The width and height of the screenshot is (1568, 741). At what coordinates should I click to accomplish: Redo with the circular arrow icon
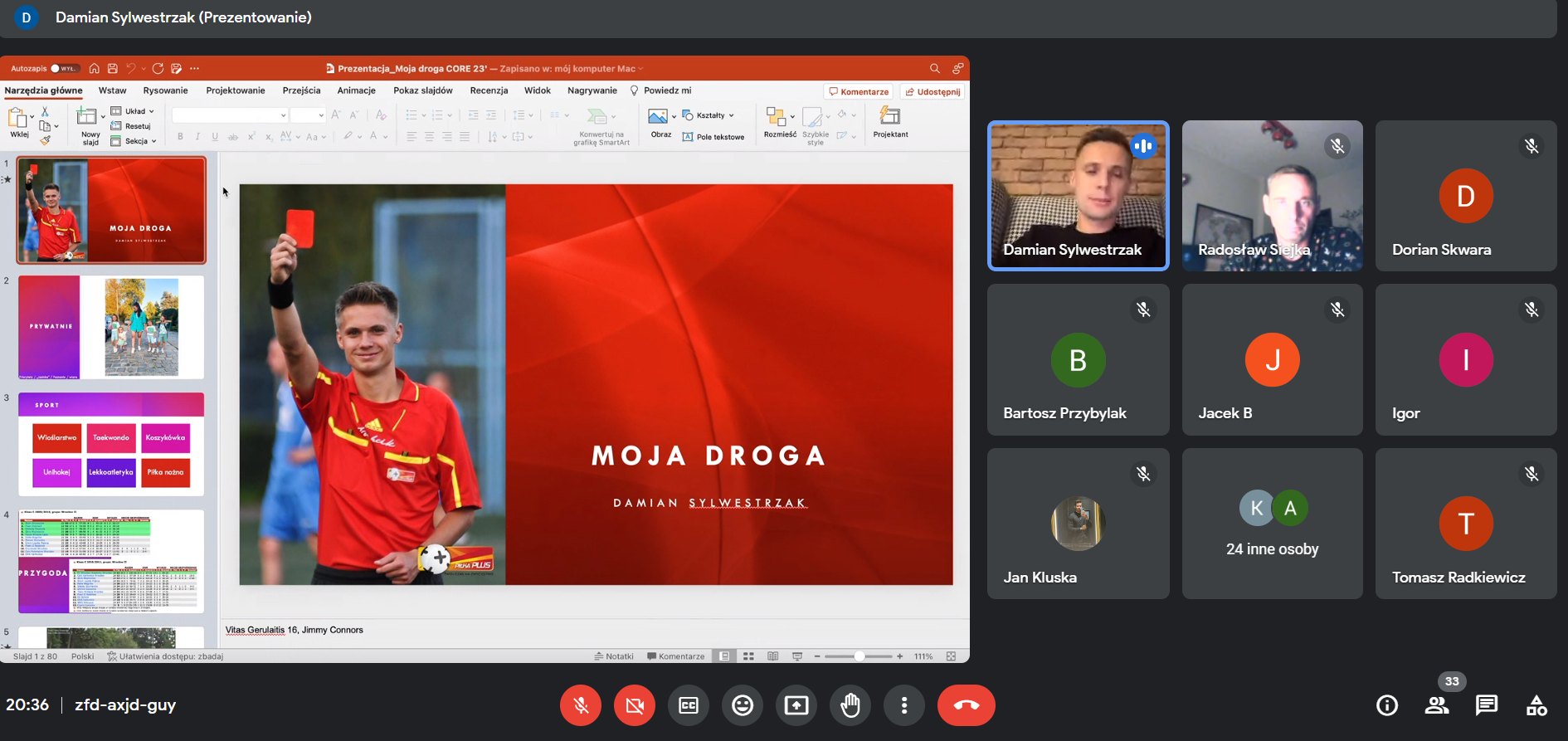tap(158, 68)
